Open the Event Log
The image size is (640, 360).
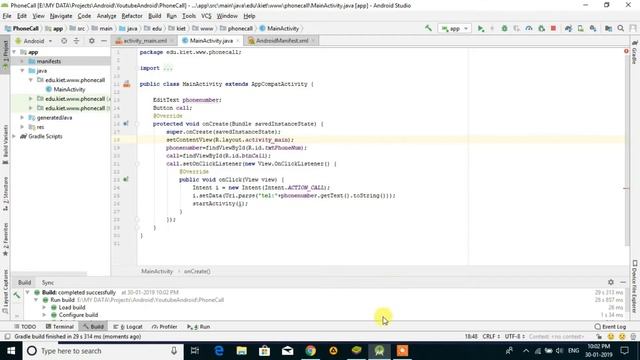click(611, 327)
